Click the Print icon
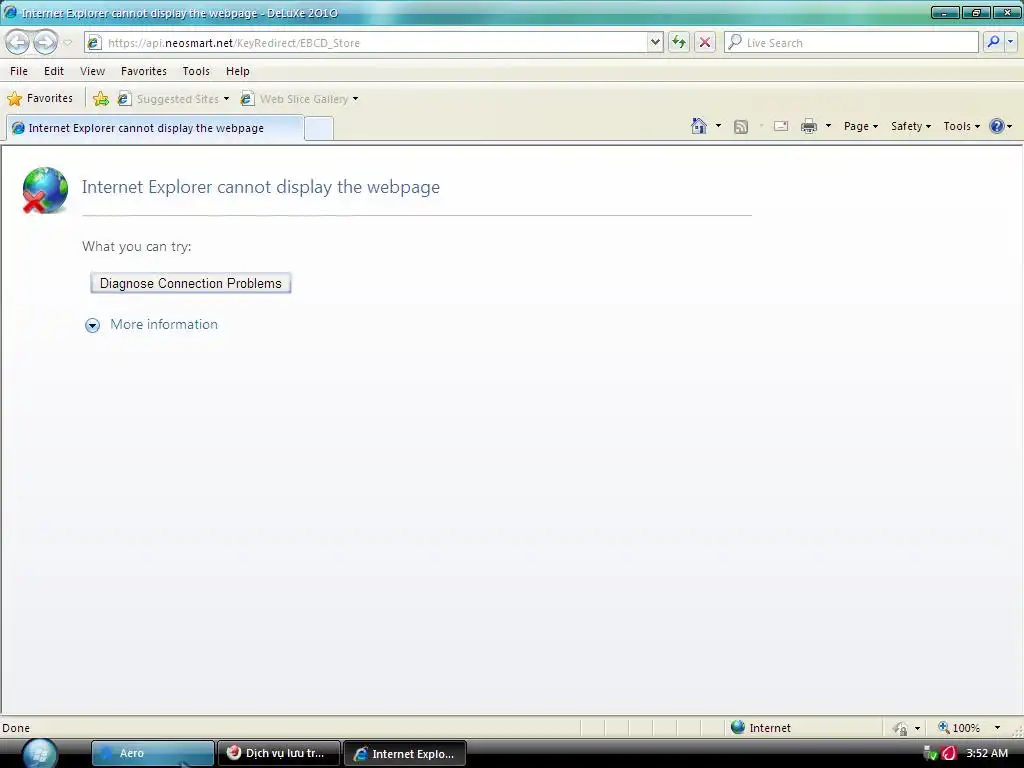 point(808,126)
